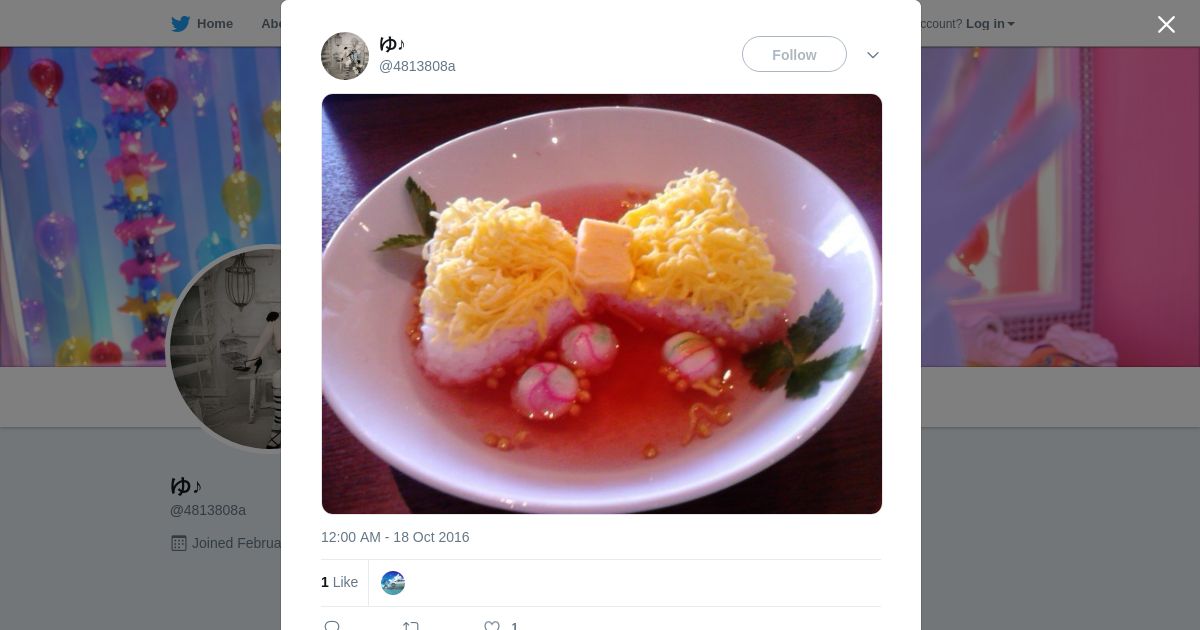Toggle the heart like icon
Viewport: 1200px width, 630px height.
492,626
